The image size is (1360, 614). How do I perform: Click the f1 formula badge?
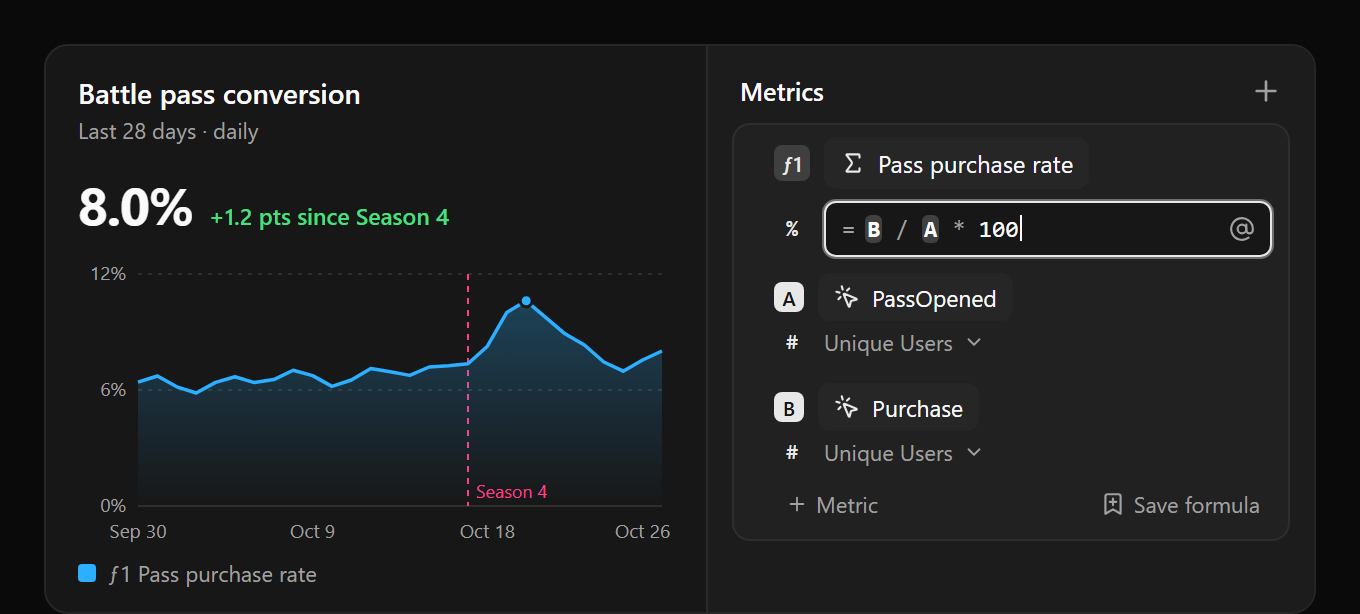tap(792, 164)
